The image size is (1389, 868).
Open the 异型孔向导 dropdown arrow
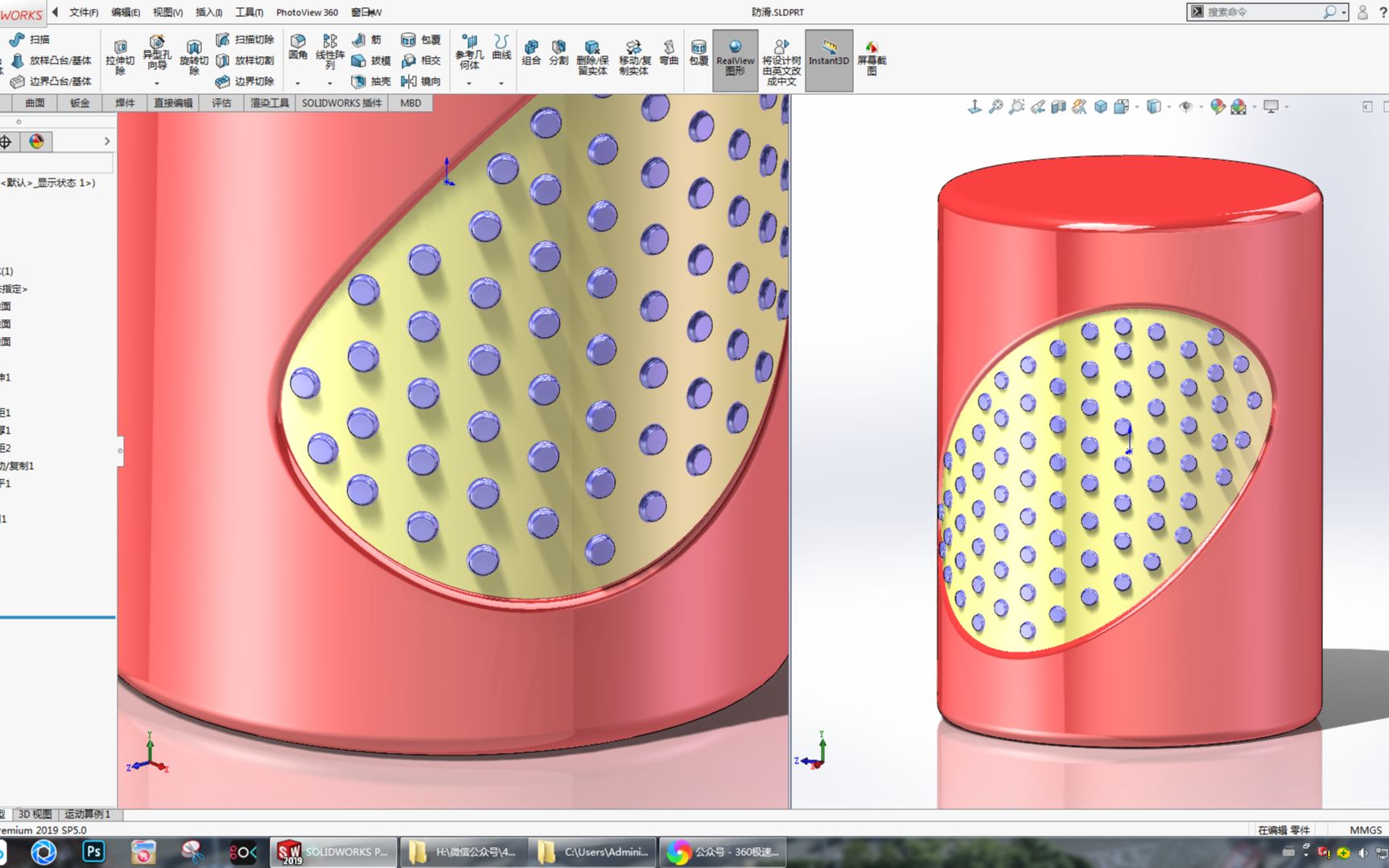157,83
